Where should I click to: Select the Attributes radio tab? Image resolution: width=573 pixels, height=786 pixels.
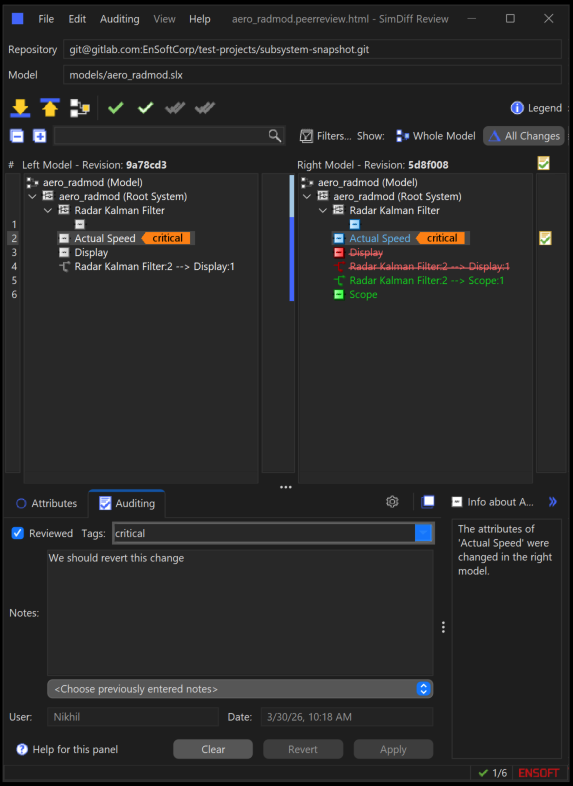point(47,503)
